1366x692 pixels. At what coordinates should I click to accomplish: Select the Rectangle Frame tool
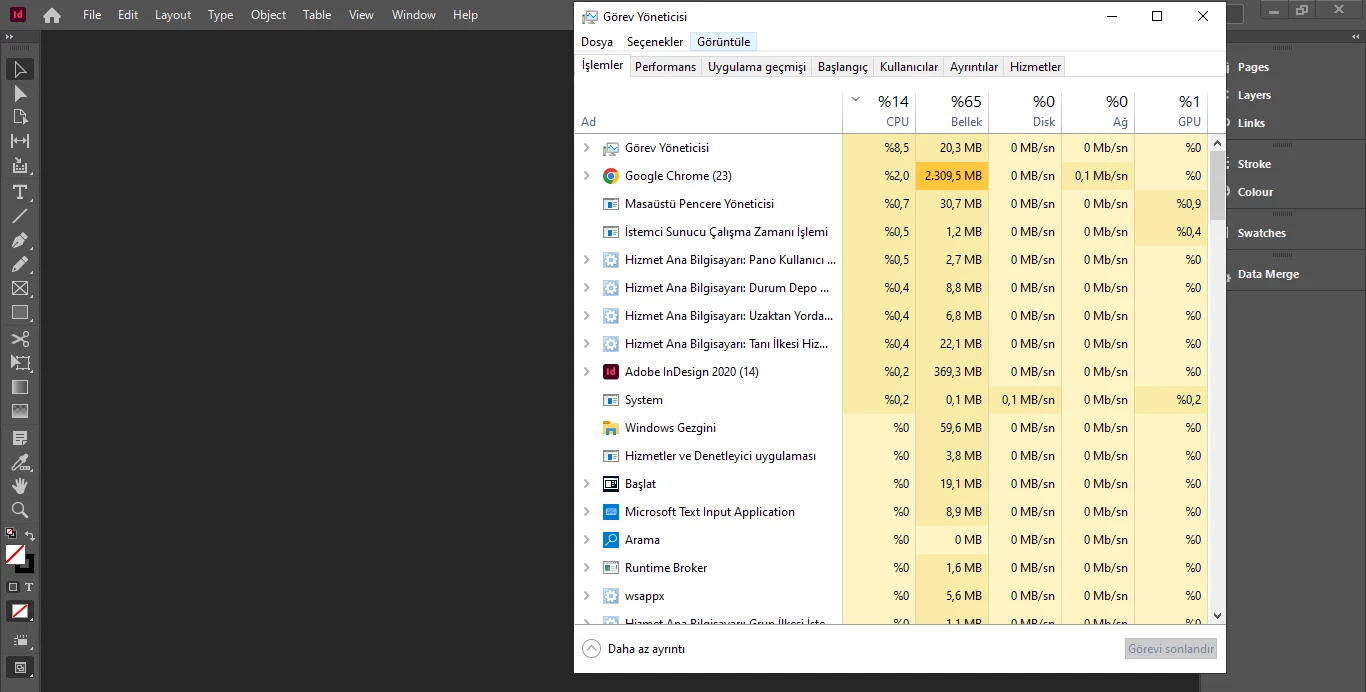[x=20, y=289]
